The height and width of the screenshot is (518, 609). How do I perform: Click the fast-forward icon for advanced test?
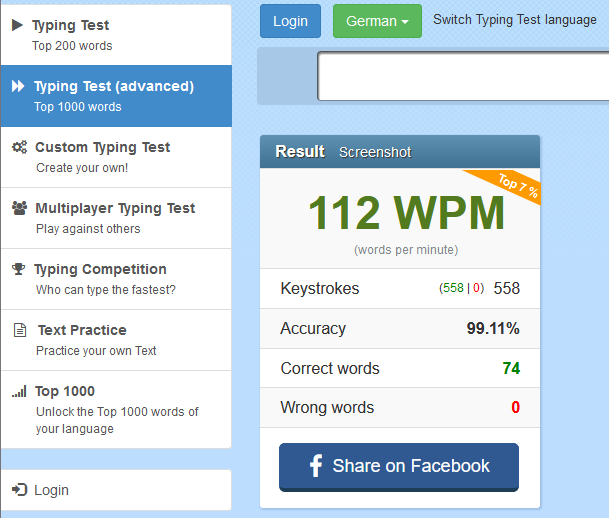coord(18,87)
